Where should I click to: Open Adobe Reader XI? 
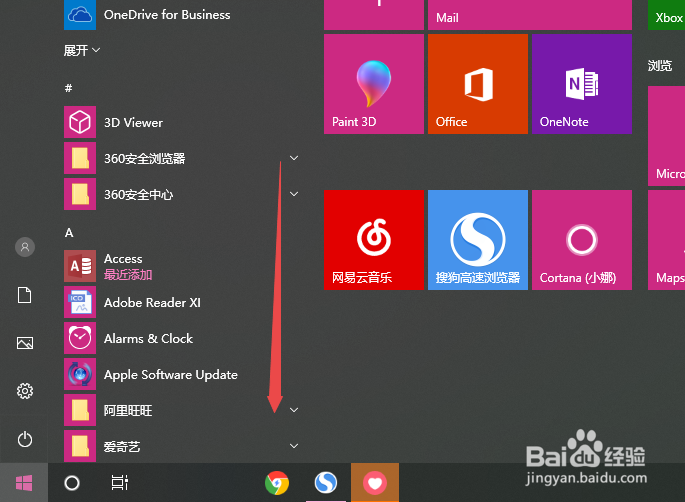[x=183, y=302]
